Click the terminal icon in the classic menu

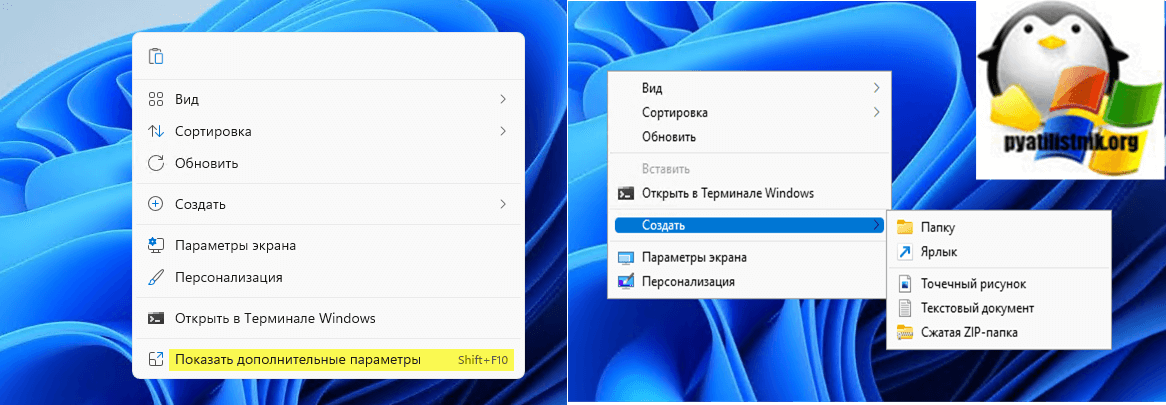click(627, 193)
